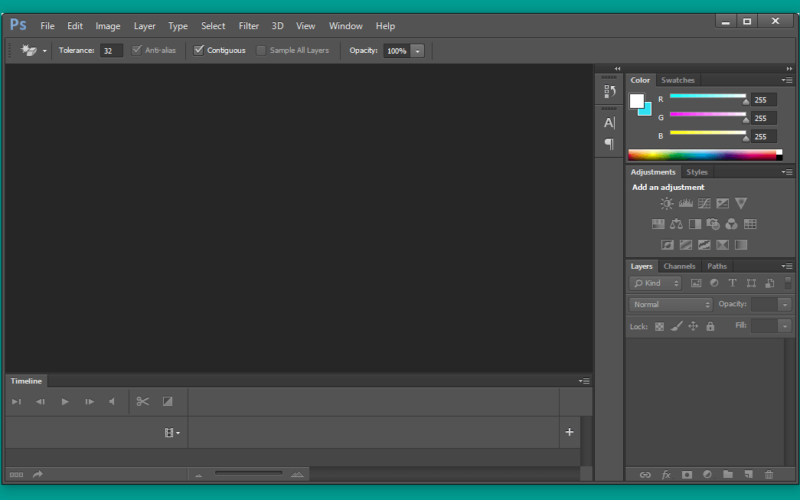800x500 pixels.
Task: Toggle lock position
Action: tap(693, 326)
